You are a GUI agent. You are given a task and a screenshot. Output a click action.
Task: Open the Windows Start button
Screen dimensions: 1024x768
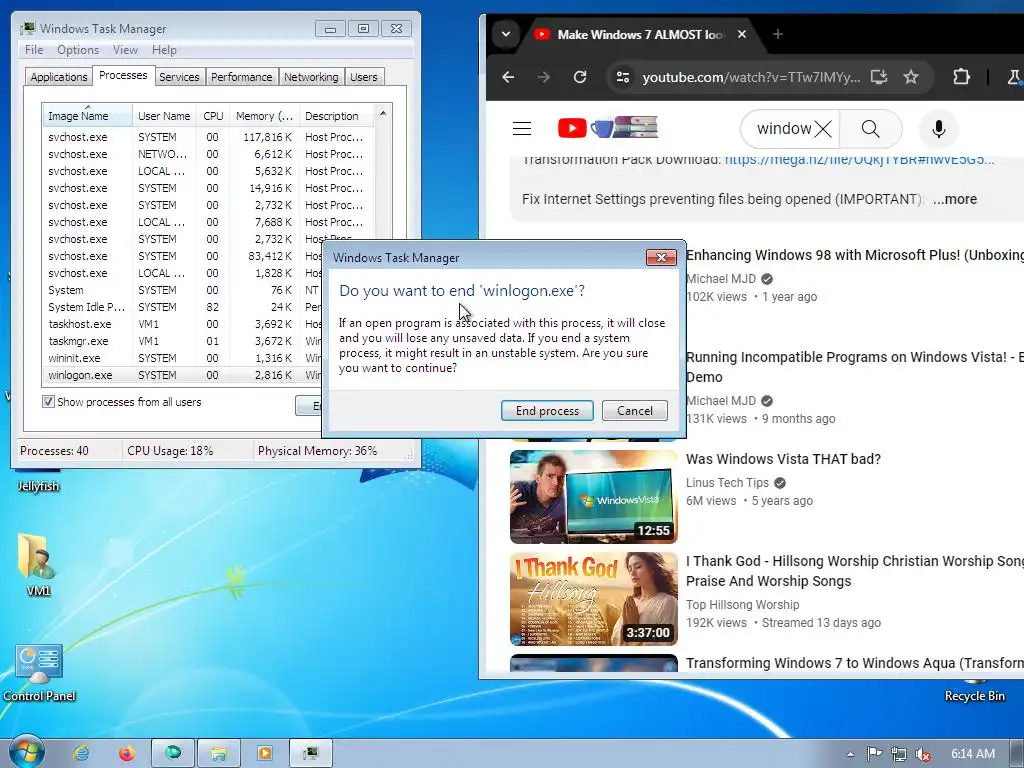click(x=26, y=754)
